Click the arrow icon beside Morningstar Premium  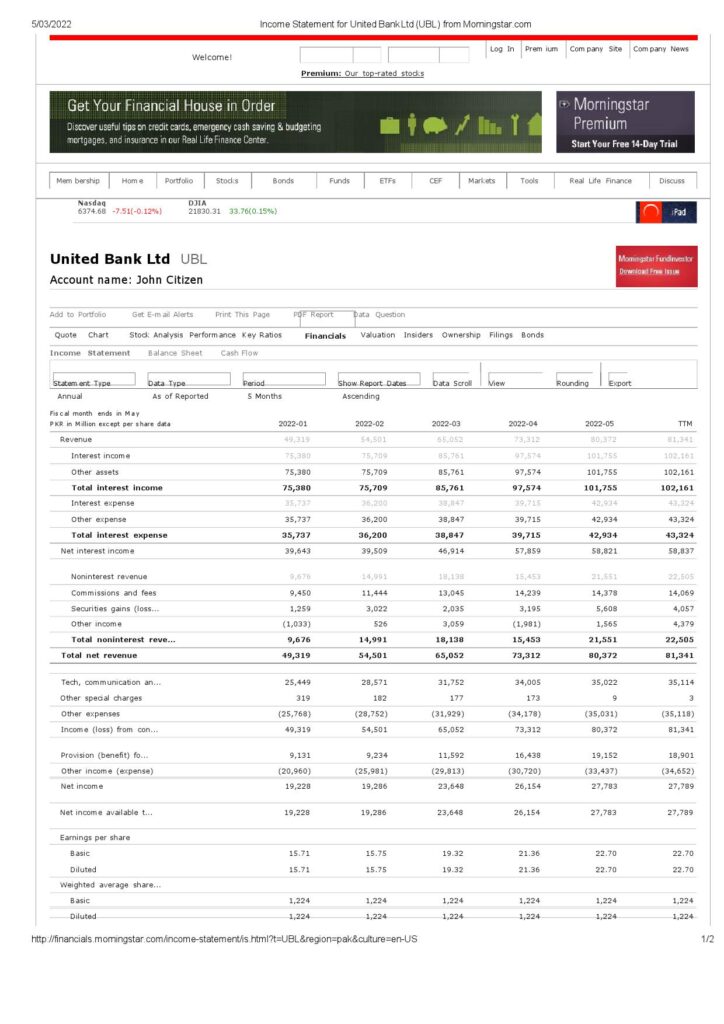tap(565, 104)
